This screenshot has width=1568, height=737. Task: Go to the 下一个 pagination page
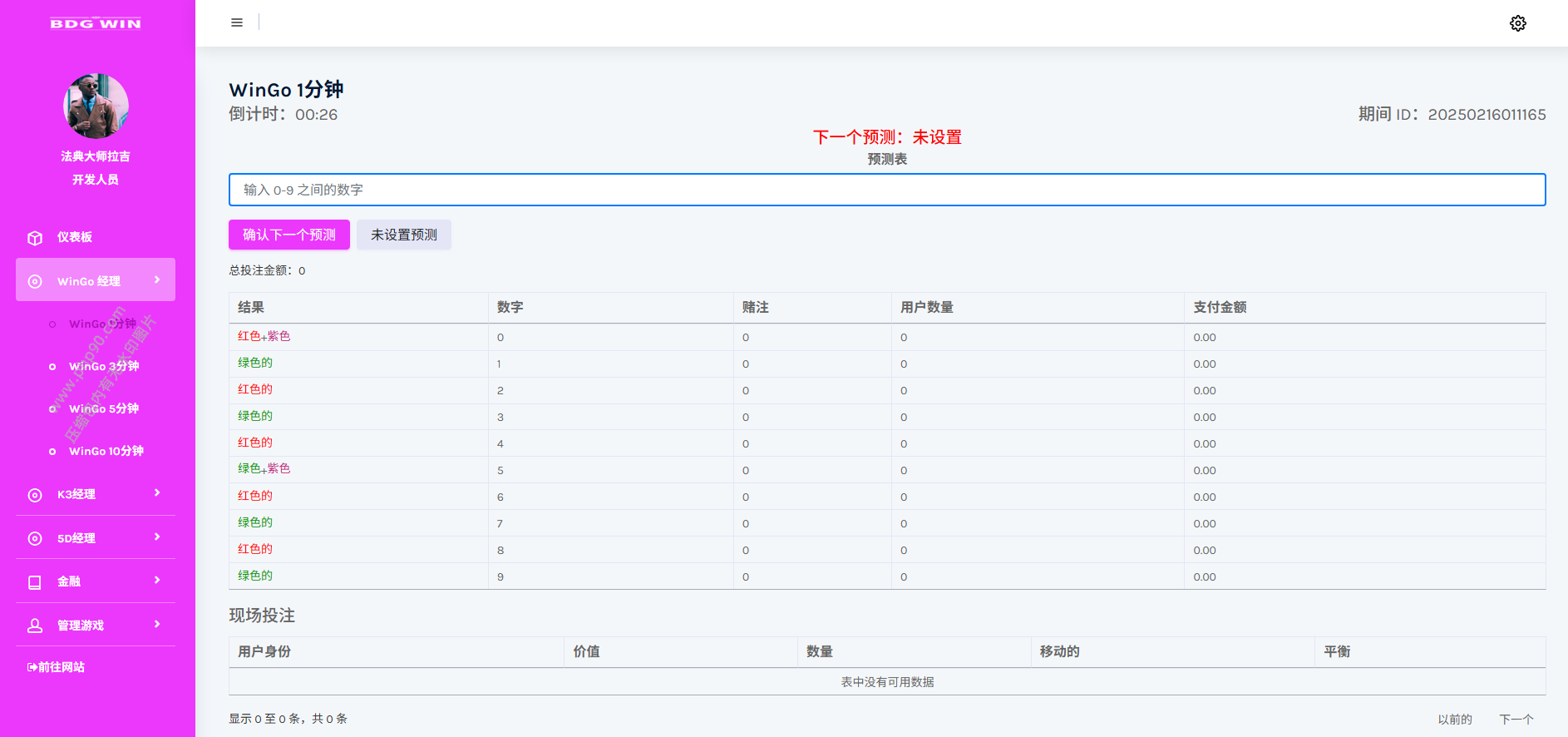[x=1516, y=720]
